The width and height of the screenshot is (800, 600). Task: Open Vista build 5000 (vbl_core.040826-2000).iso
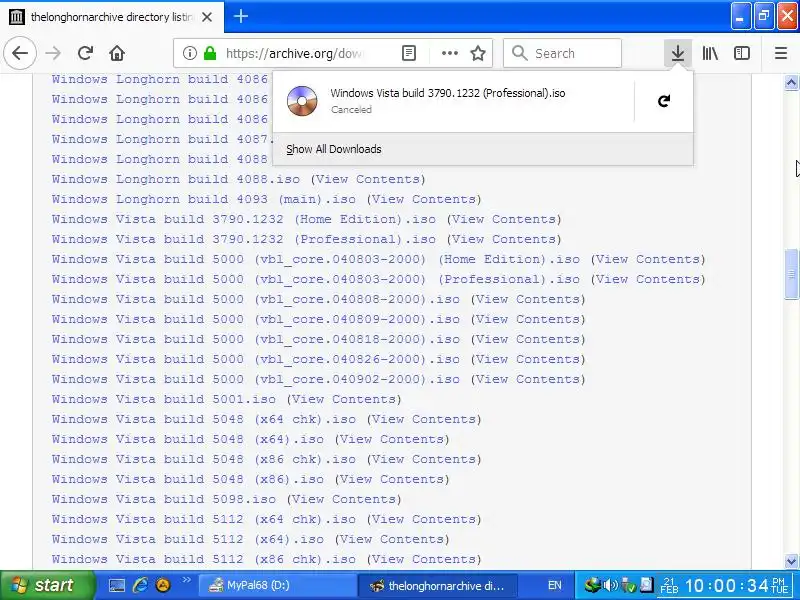tap(256, 359)
